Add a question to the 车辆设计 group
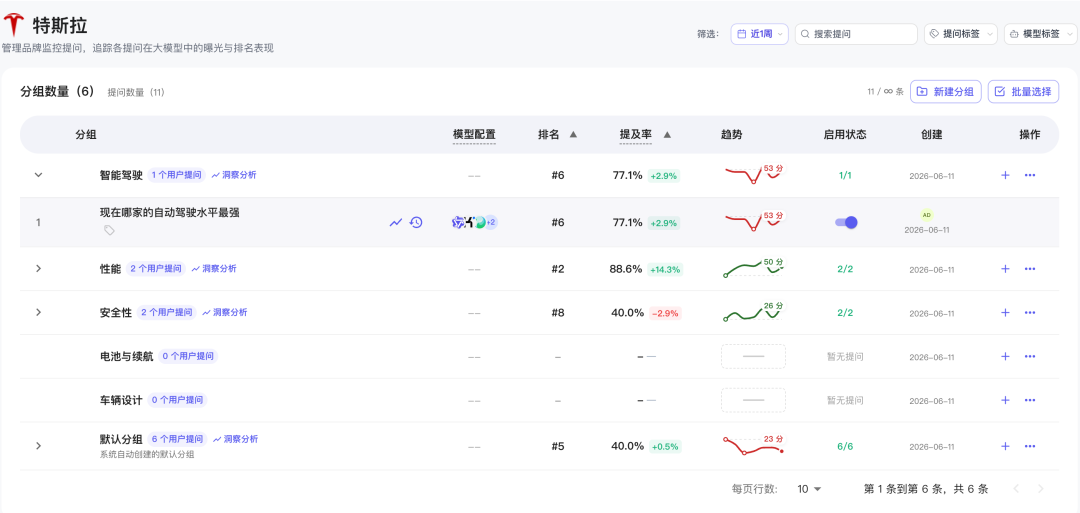The height and width of the screenshot is (513, 1080). click(x=1005, y=400)
